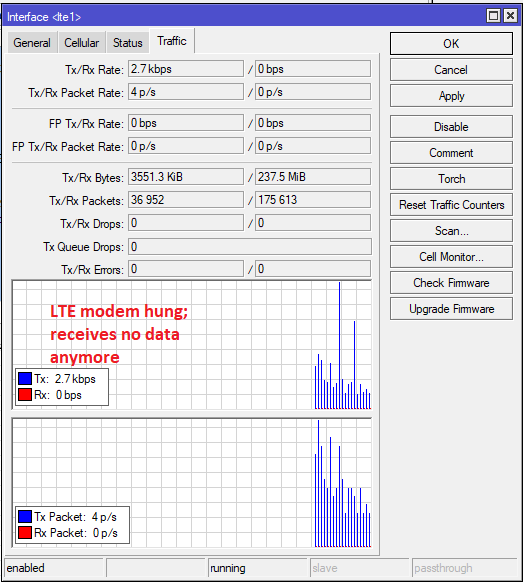523x582 pixels.
Task: Click the Tx Rate field showing 2.7 kbps
Action: coord(186,69)
